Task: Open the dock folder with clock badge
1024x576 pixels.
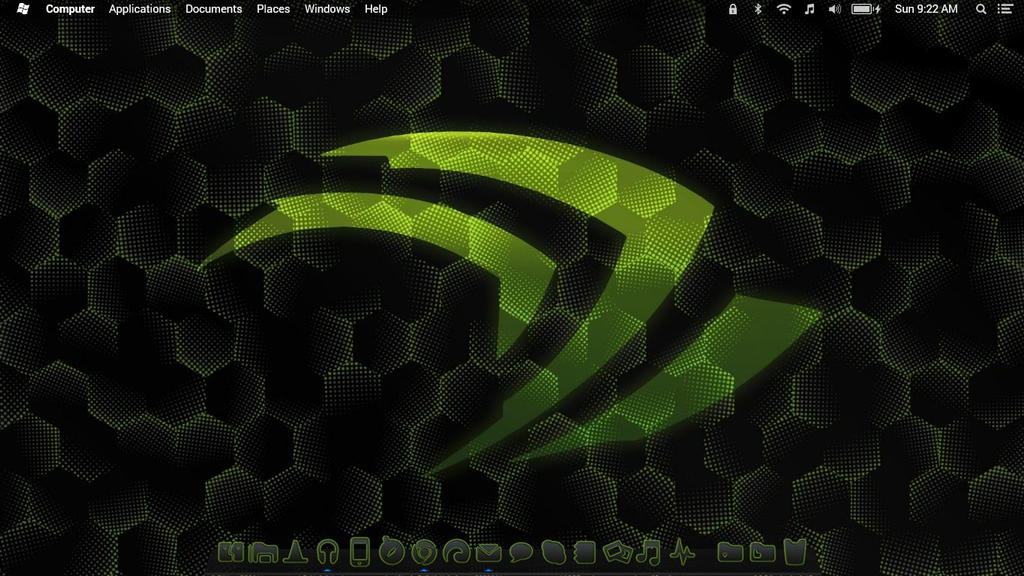Action: coord(762,552)
